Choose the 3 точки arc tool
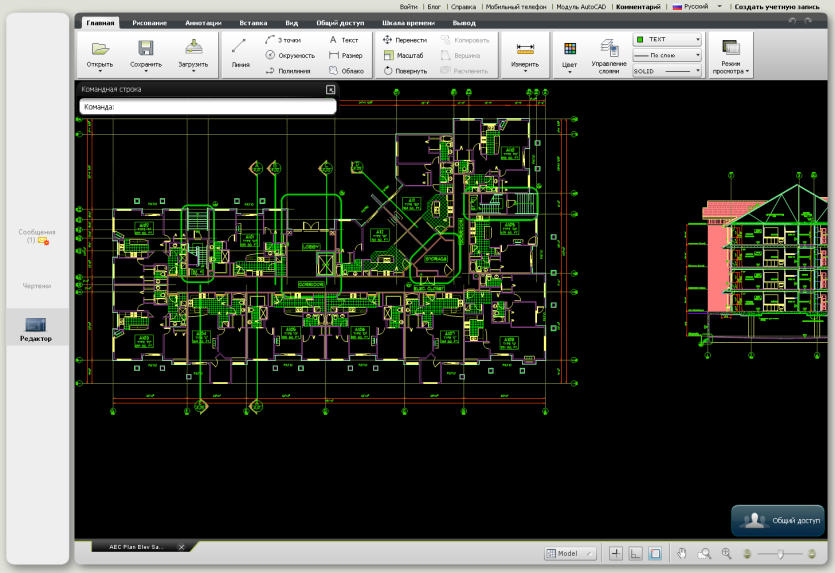The height and width of the screenshot is (573, 835). (283, 40)
